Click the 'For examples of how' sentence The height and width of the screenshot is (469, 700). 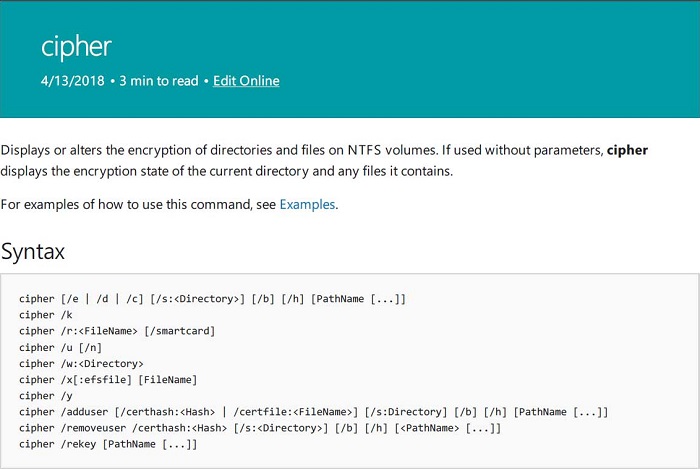pyautogui.click(x=170, y=204)
